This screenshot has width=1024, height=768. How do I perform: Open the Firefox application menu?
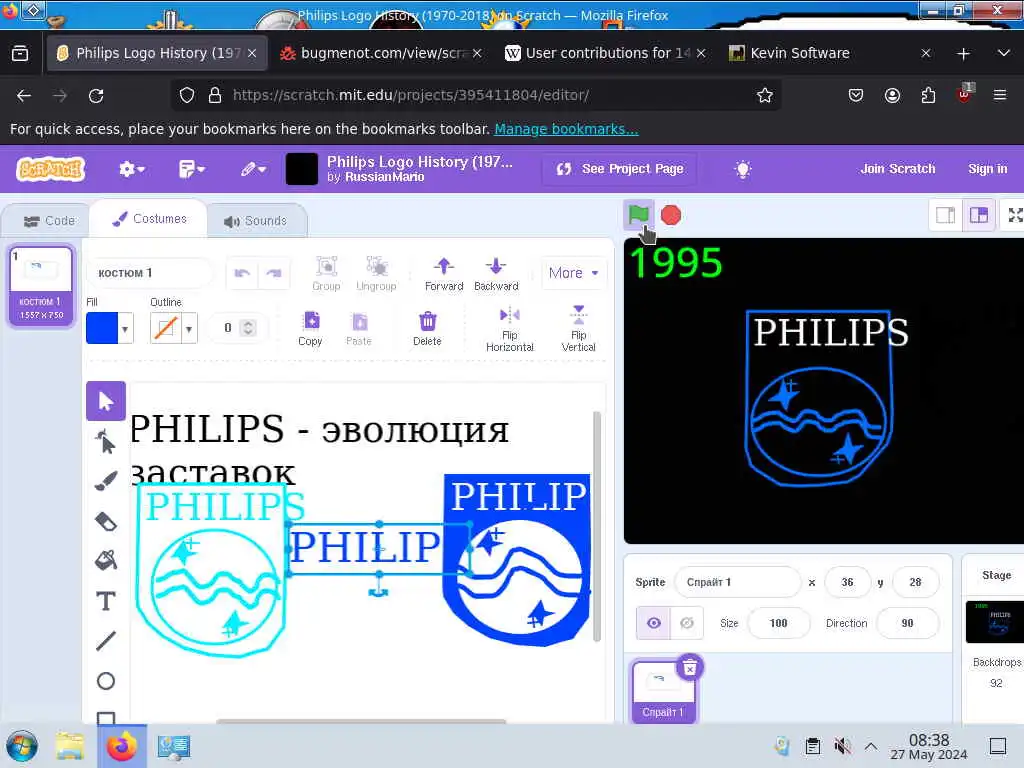(999, 95)
